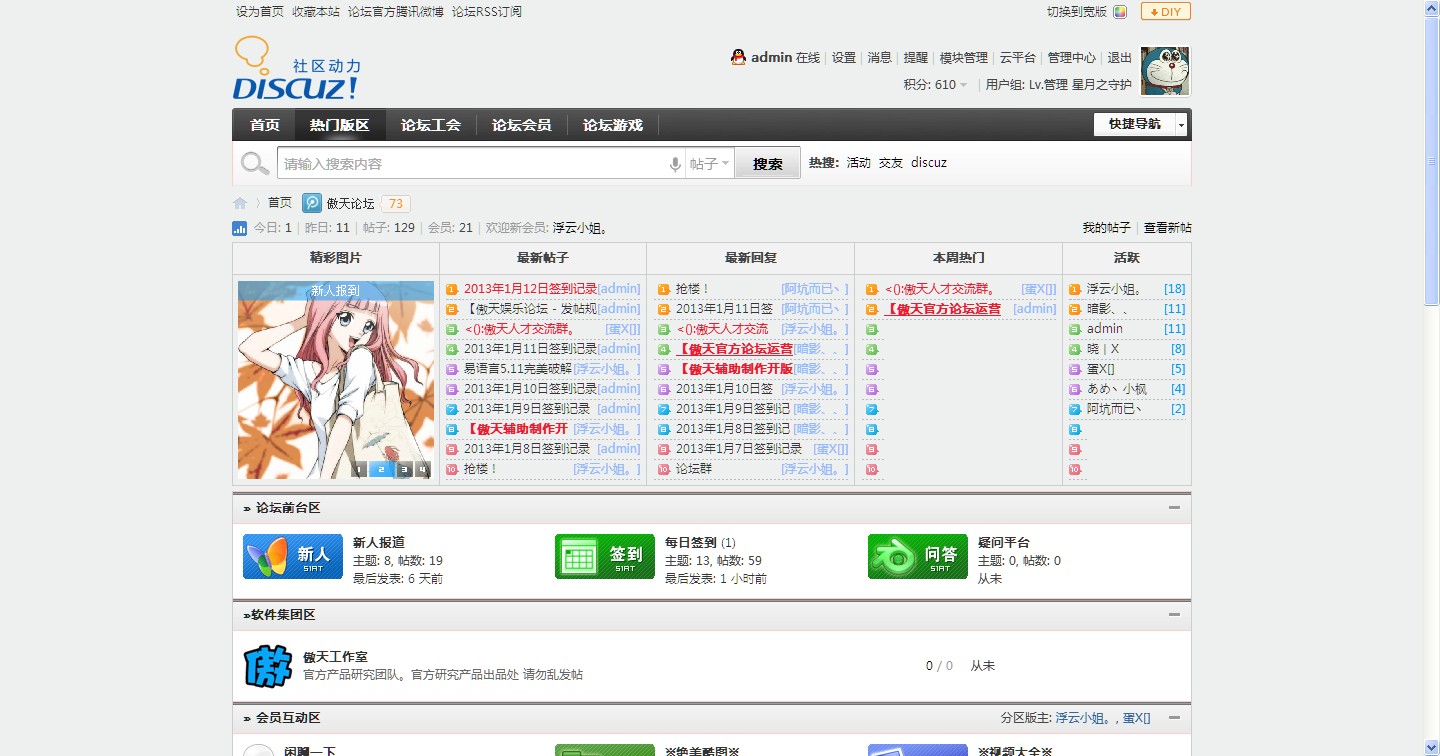Open the 每日签到 forum title
The width and height of the screenshot is (1440, 756).
pyautogui.click(x=691, y=542)
